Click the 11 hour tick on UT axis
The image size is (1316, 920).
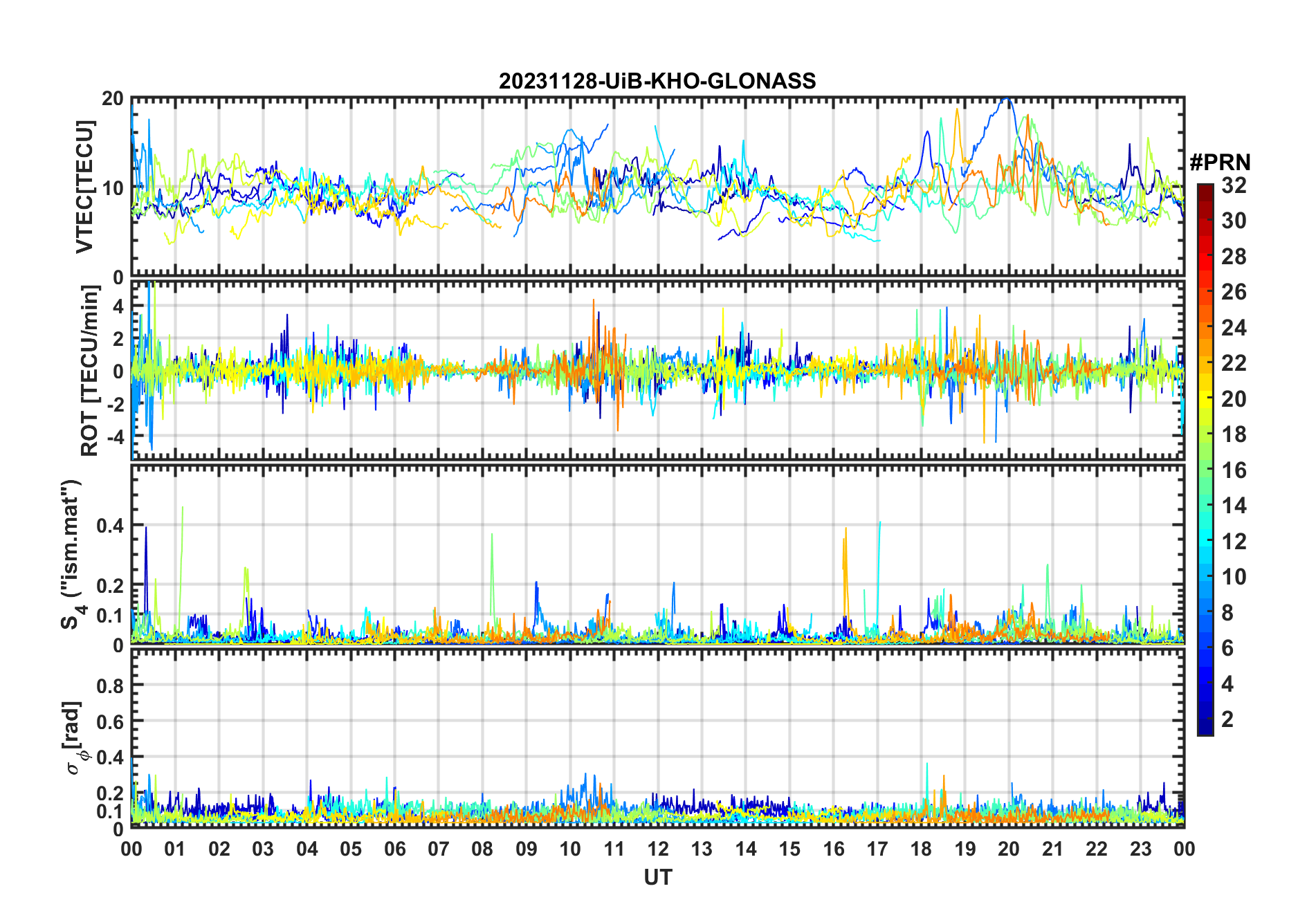[614, 849]
